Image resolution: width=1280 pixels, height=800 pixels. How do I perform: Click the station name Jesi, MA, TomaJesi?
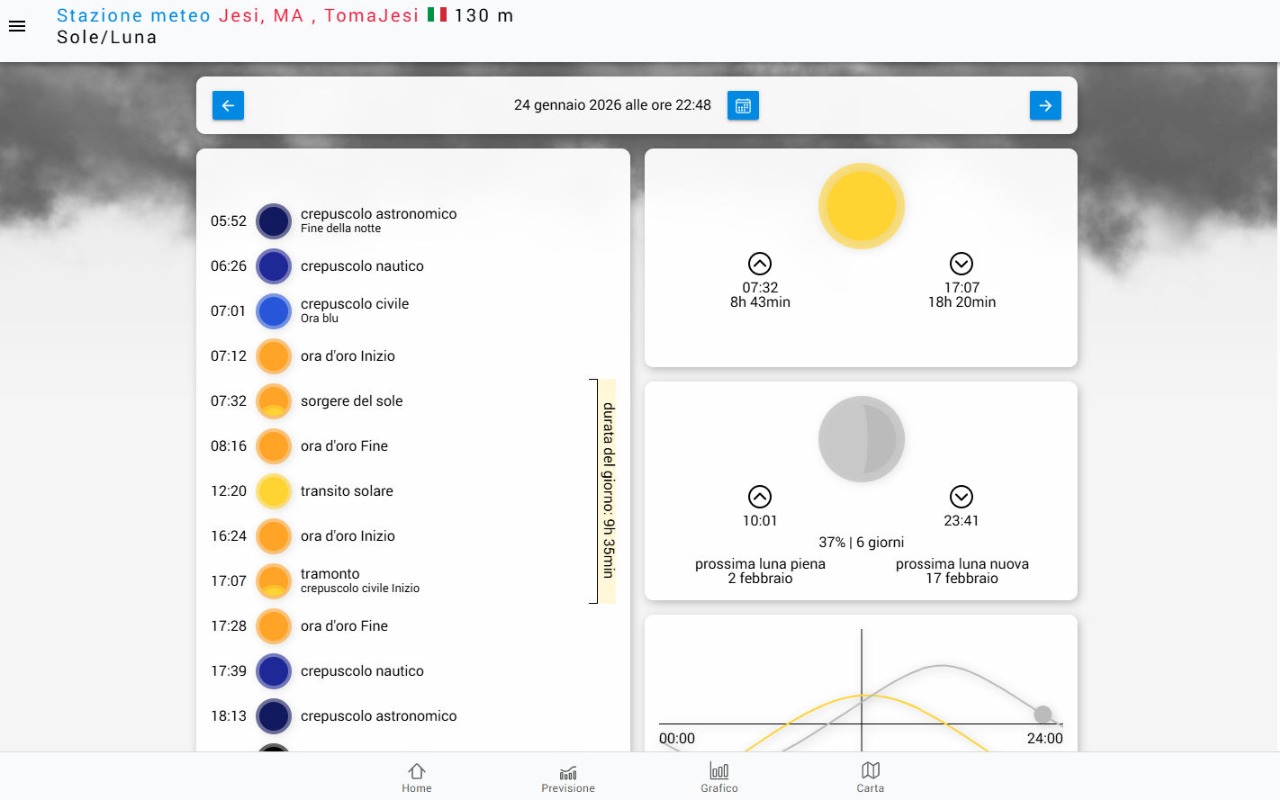point(319,15)
